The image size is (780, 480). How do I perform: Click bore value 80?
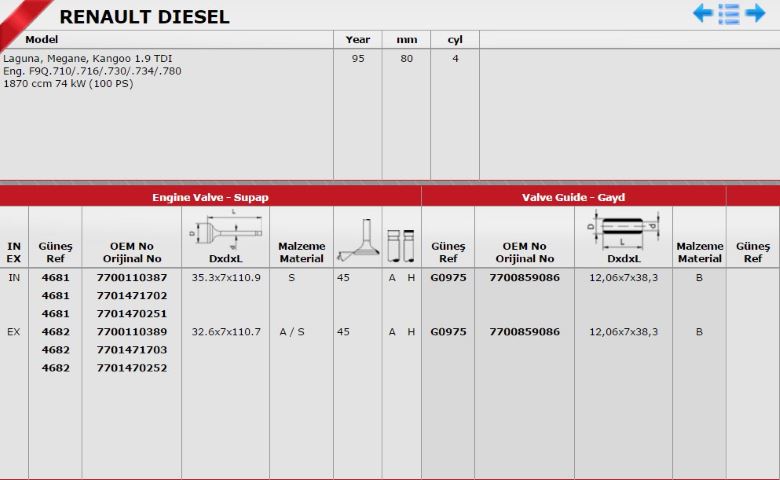coord(406,58)
